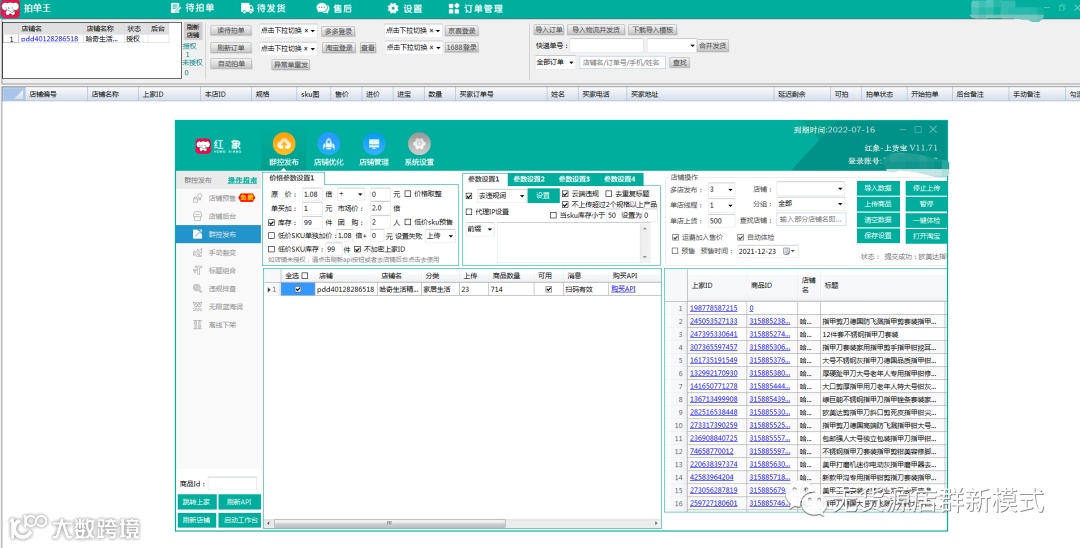Click the 手动裂变 sidebar icon

tap(198, 253)
